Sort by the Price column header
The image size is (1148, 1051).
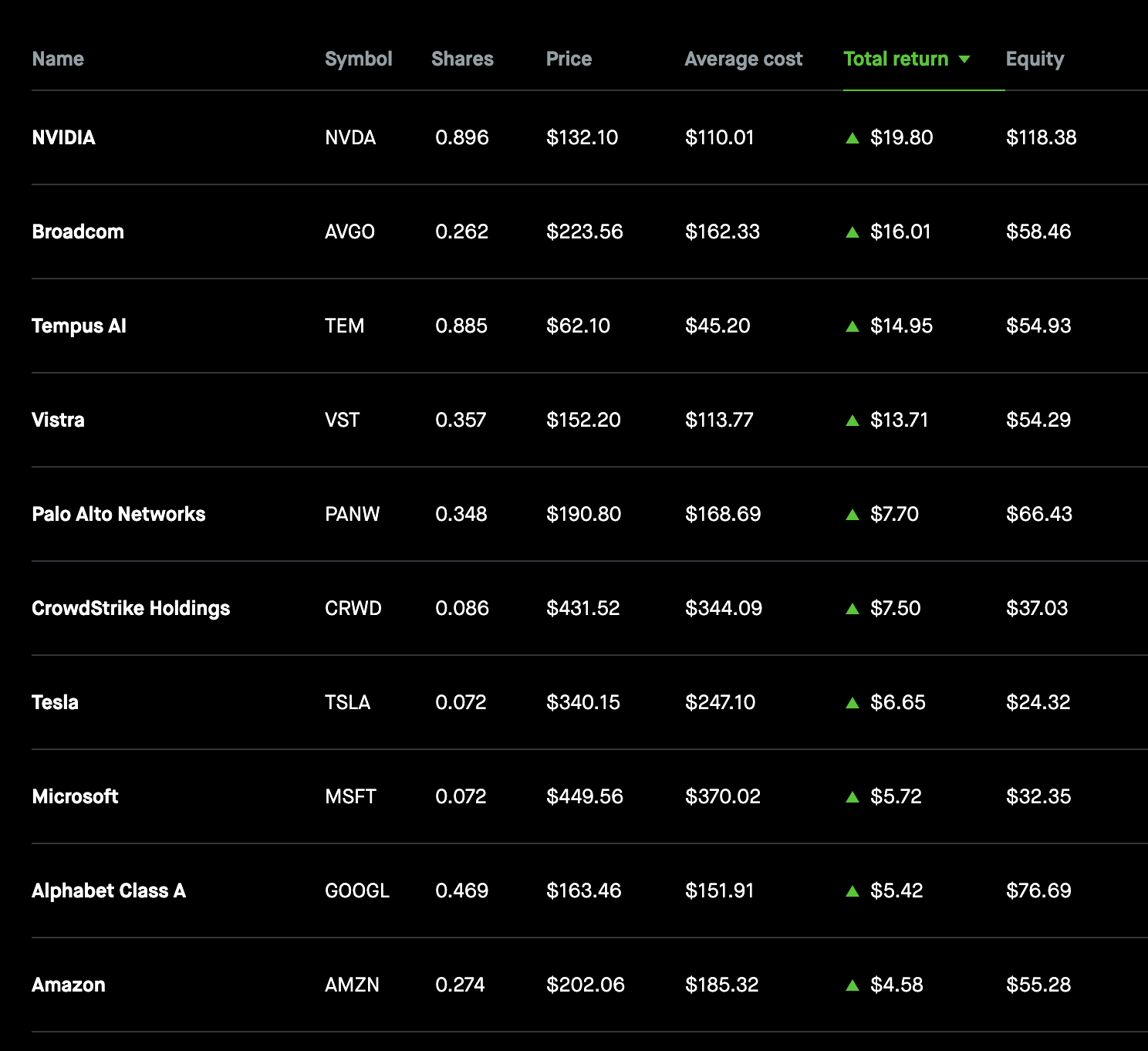pyautogui.click(x=569, y=59)
